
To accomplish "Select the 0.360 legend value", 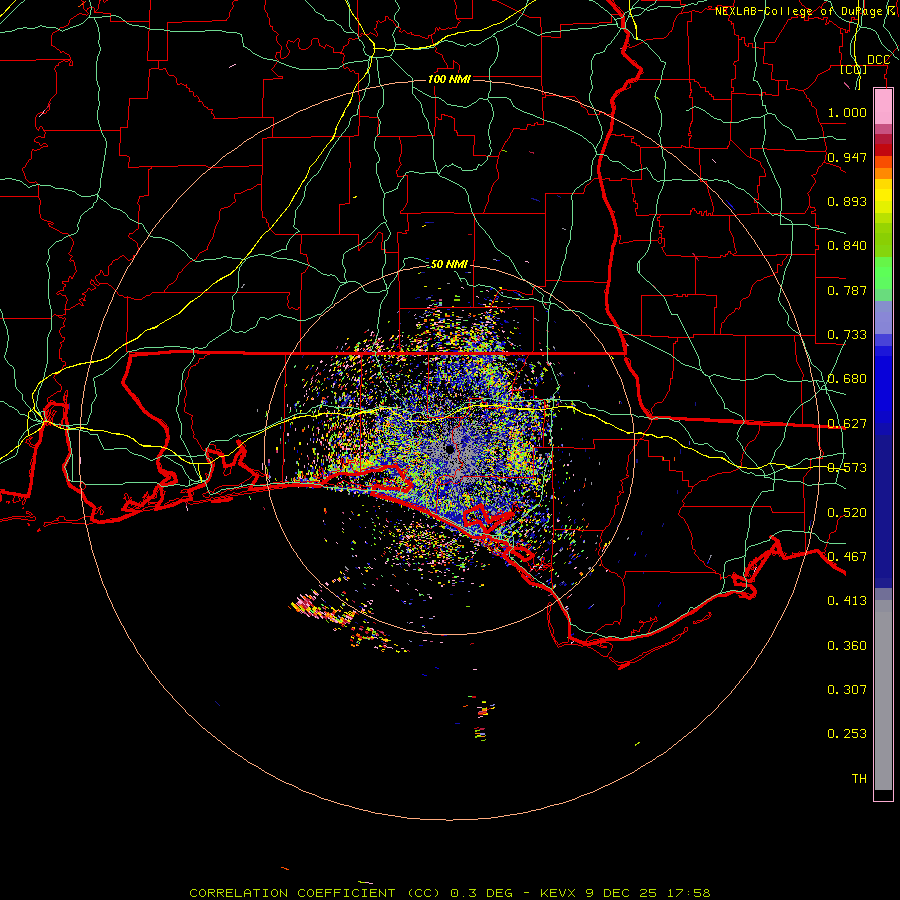I will (x=847, y=646).
